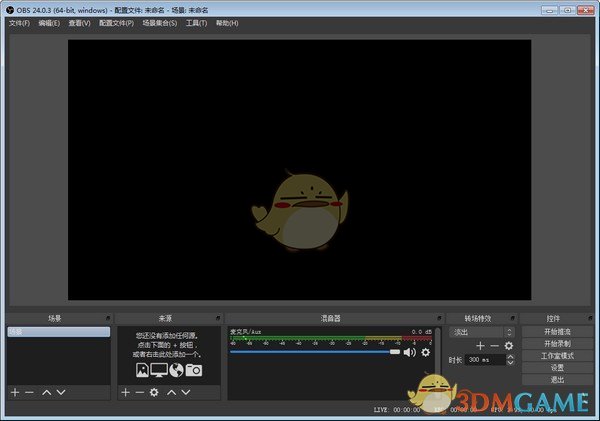Move source down in Sources panel

tap(186, 392)
